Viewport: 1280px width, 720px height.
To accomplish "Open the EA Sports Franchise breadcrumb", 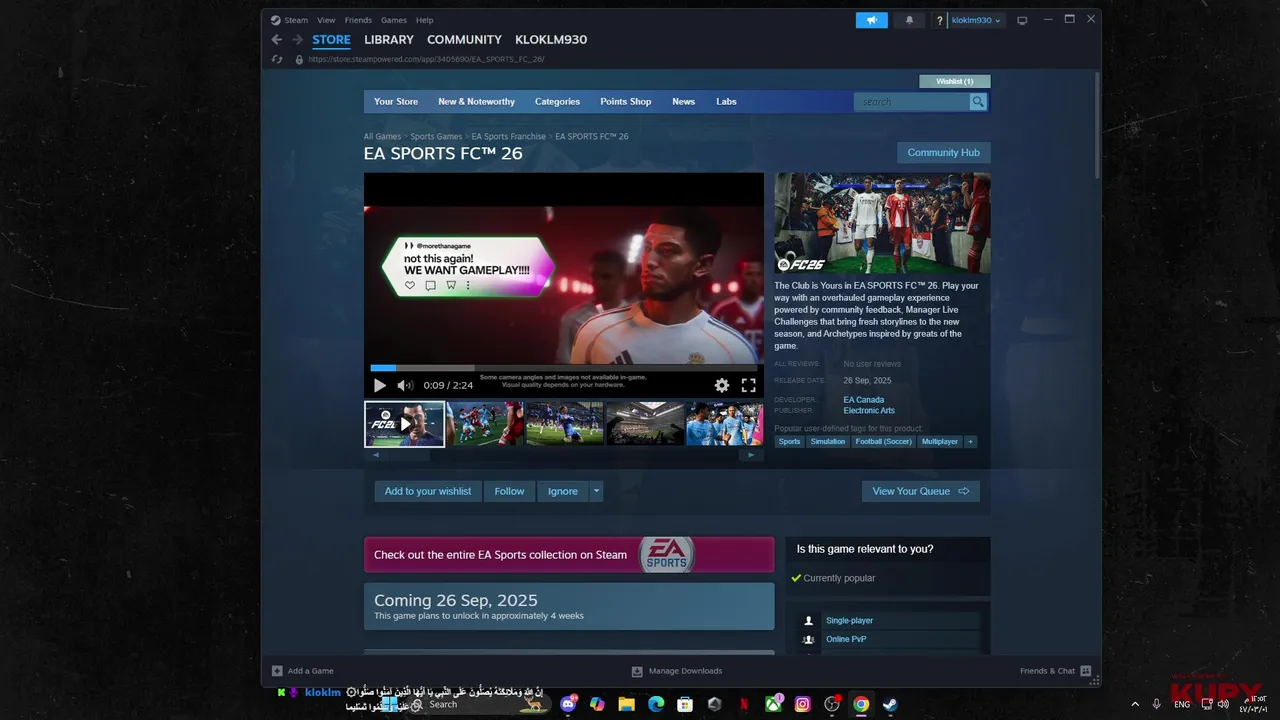I will click(x=509, y=136).
